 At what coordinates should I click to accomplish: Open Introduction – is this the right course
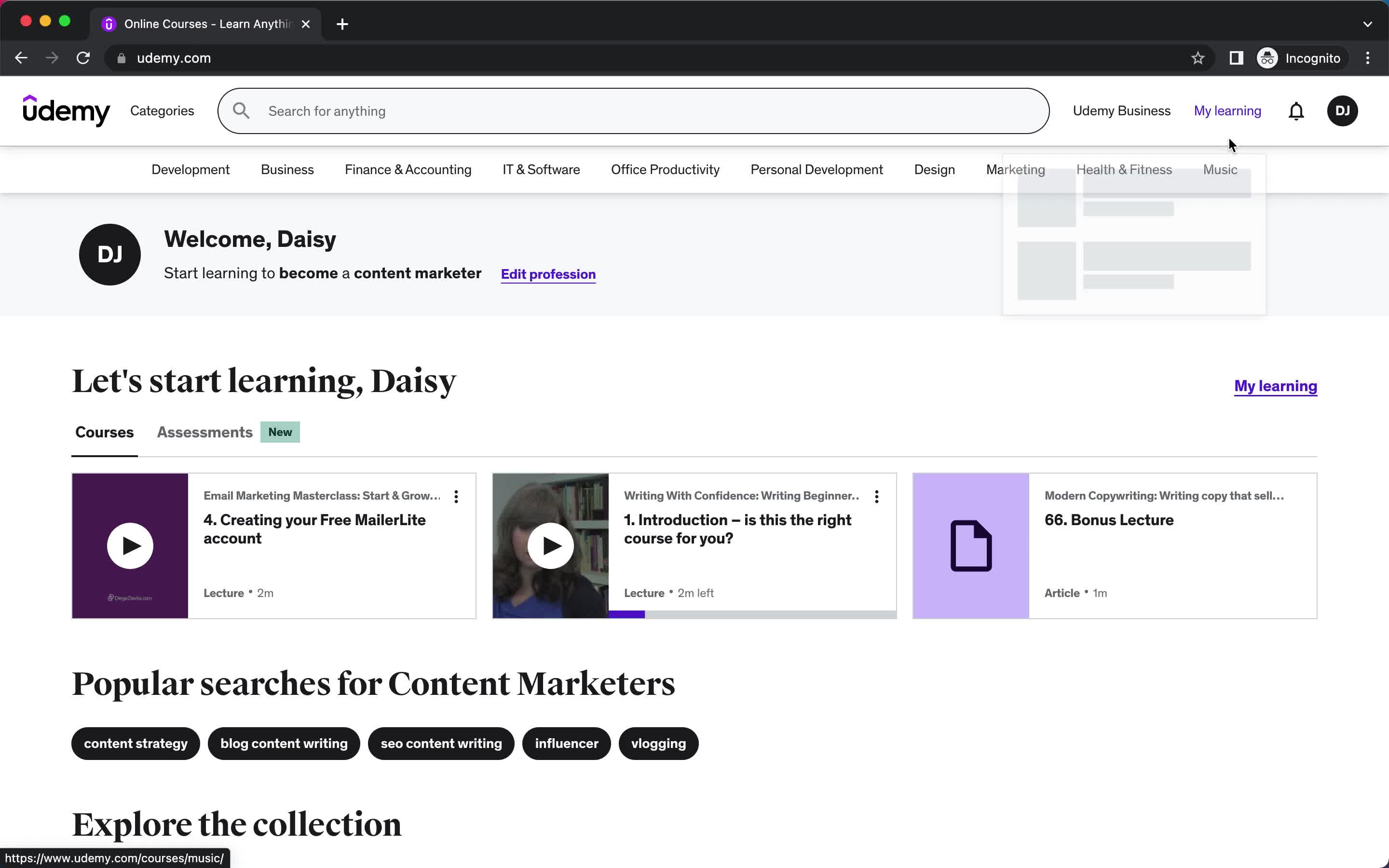tap(737, 529)
